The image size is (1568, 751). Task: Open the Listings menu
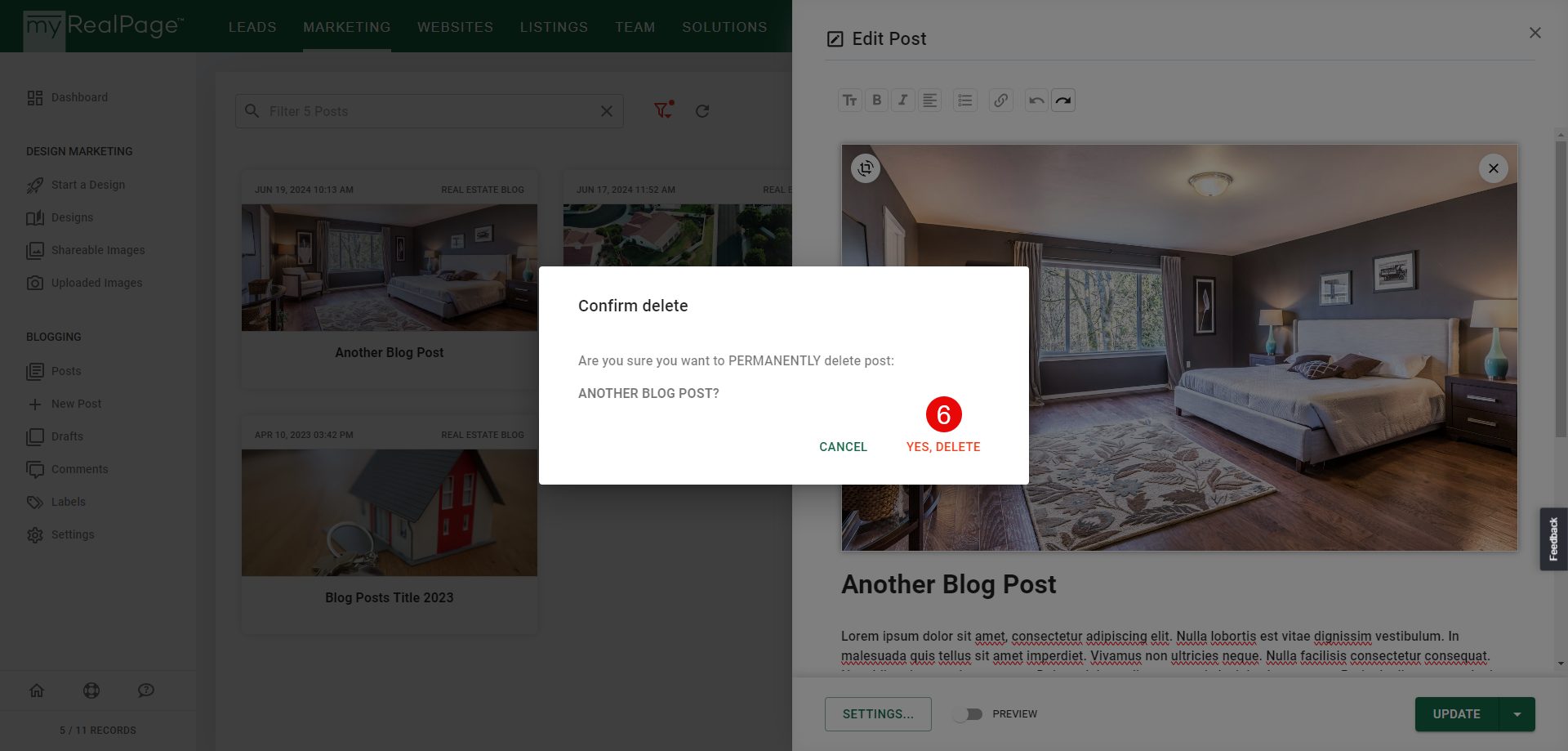coord(554,27)
